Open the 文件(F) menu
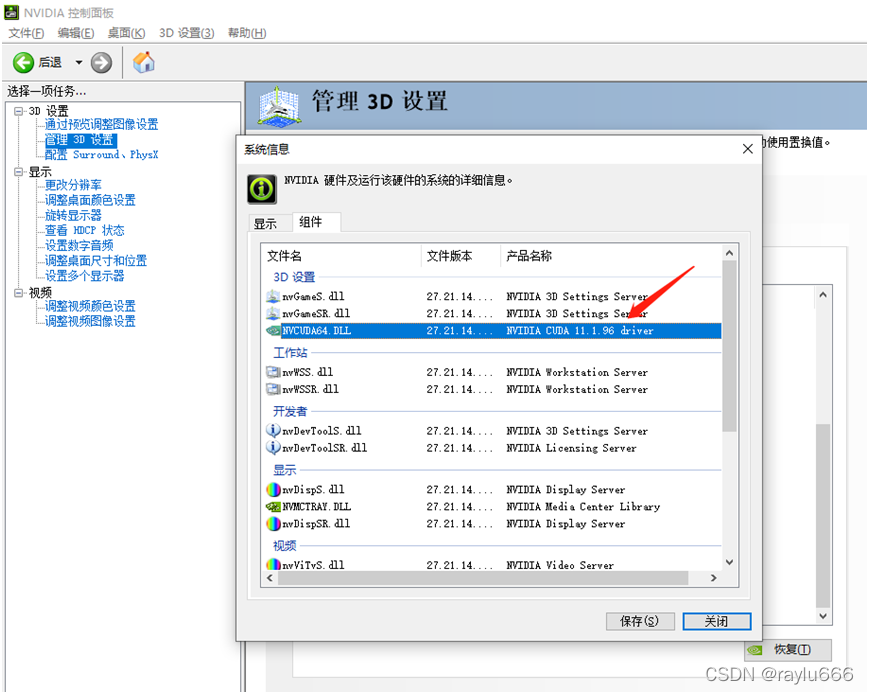This screenshot has height=694, width=869. click(x=26, y=33)
